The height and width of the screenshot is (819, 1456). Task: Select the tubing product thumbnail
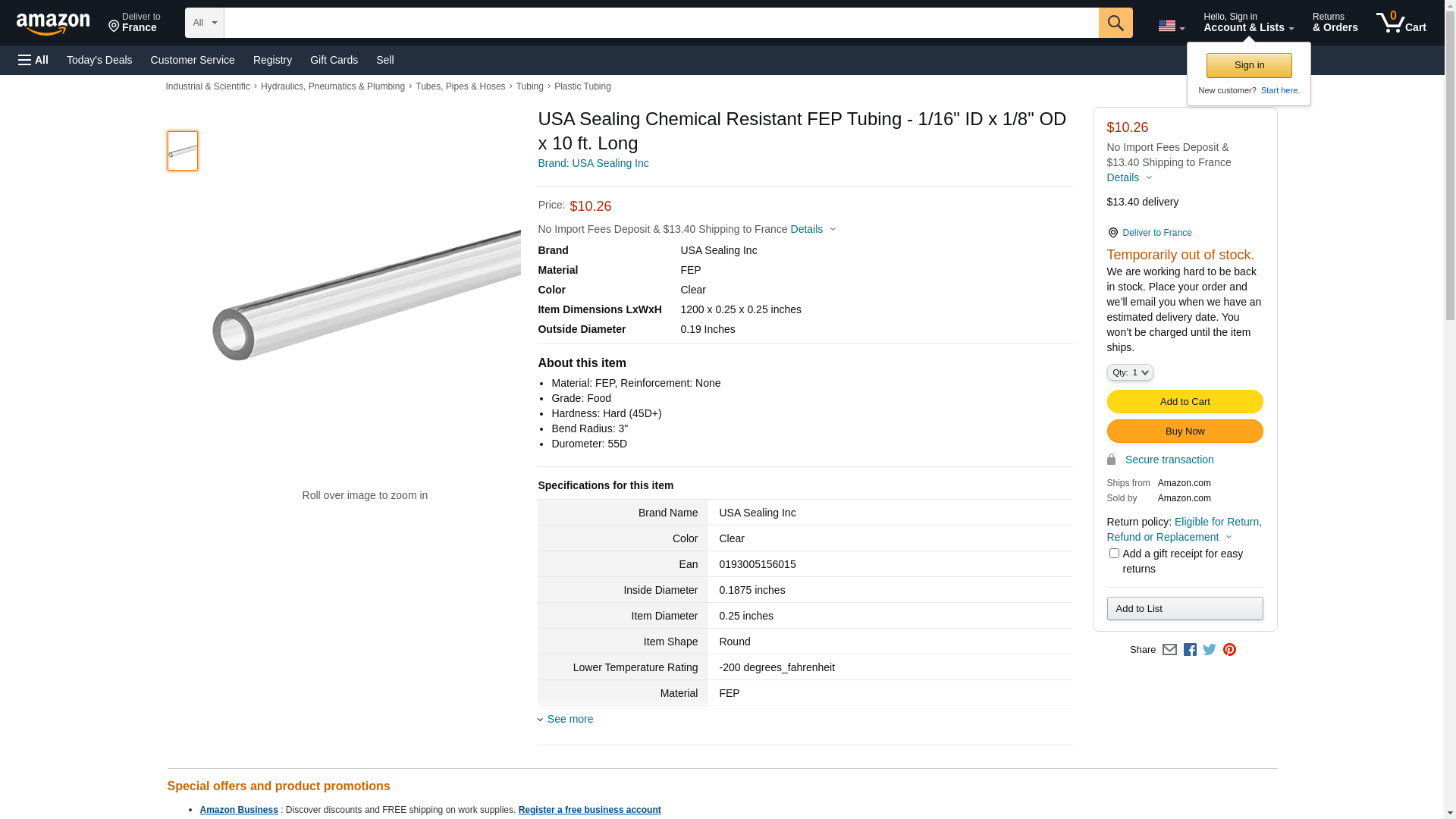point(183,151)
